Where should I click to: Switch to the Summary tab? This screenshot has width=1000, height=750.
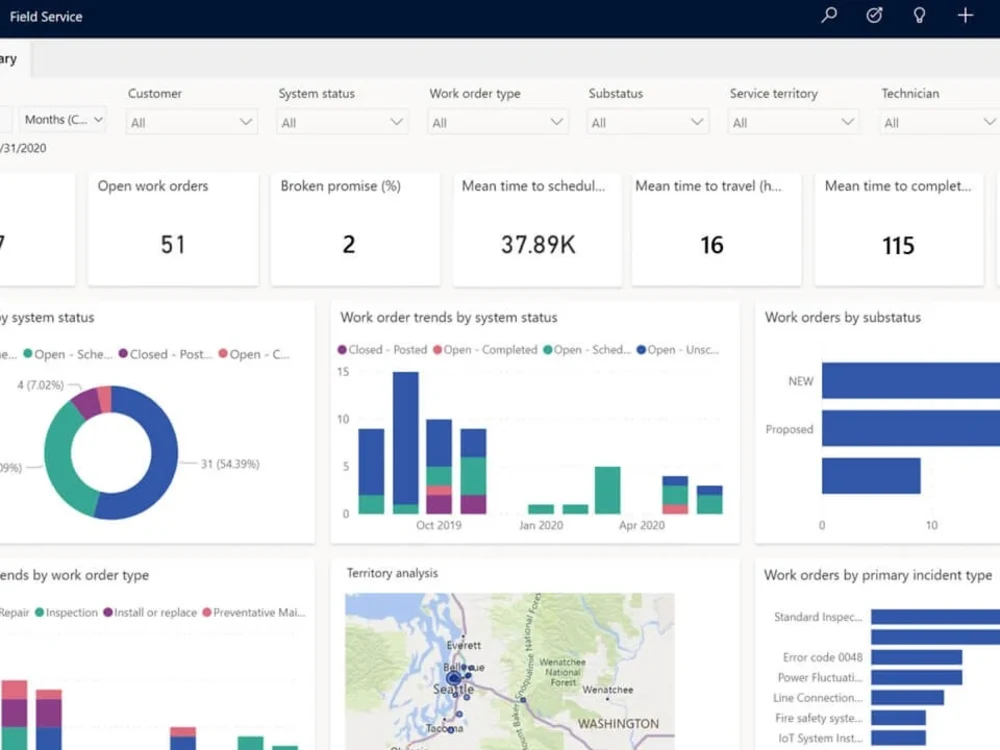(8, 58)
